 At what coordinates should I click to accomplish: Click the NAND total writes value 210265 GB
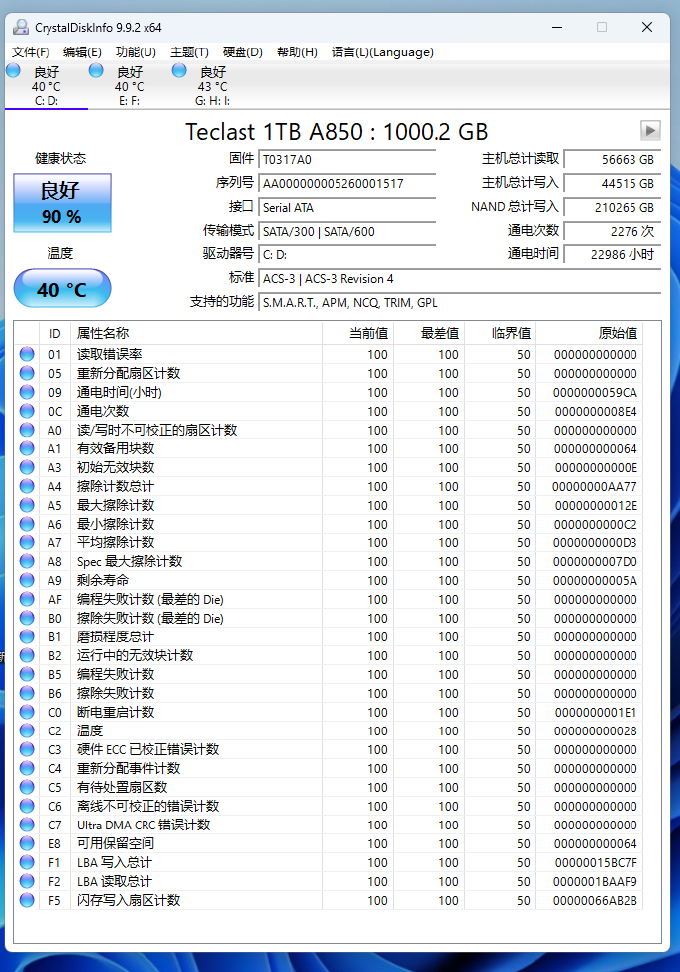point(612,208)
